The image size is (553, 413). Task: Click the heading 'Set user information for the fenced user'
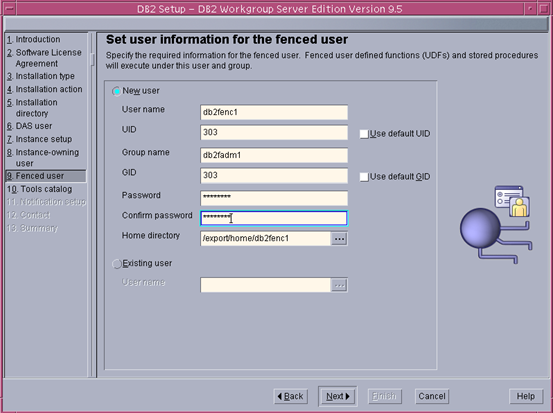pyautogui.click(x=227, y=40)
